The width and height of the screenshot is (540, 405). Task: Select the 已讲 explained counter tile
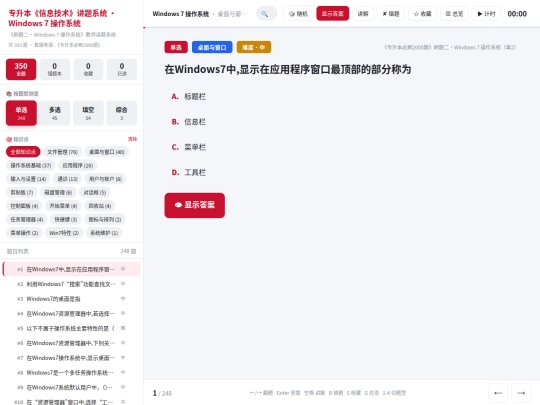122,69
